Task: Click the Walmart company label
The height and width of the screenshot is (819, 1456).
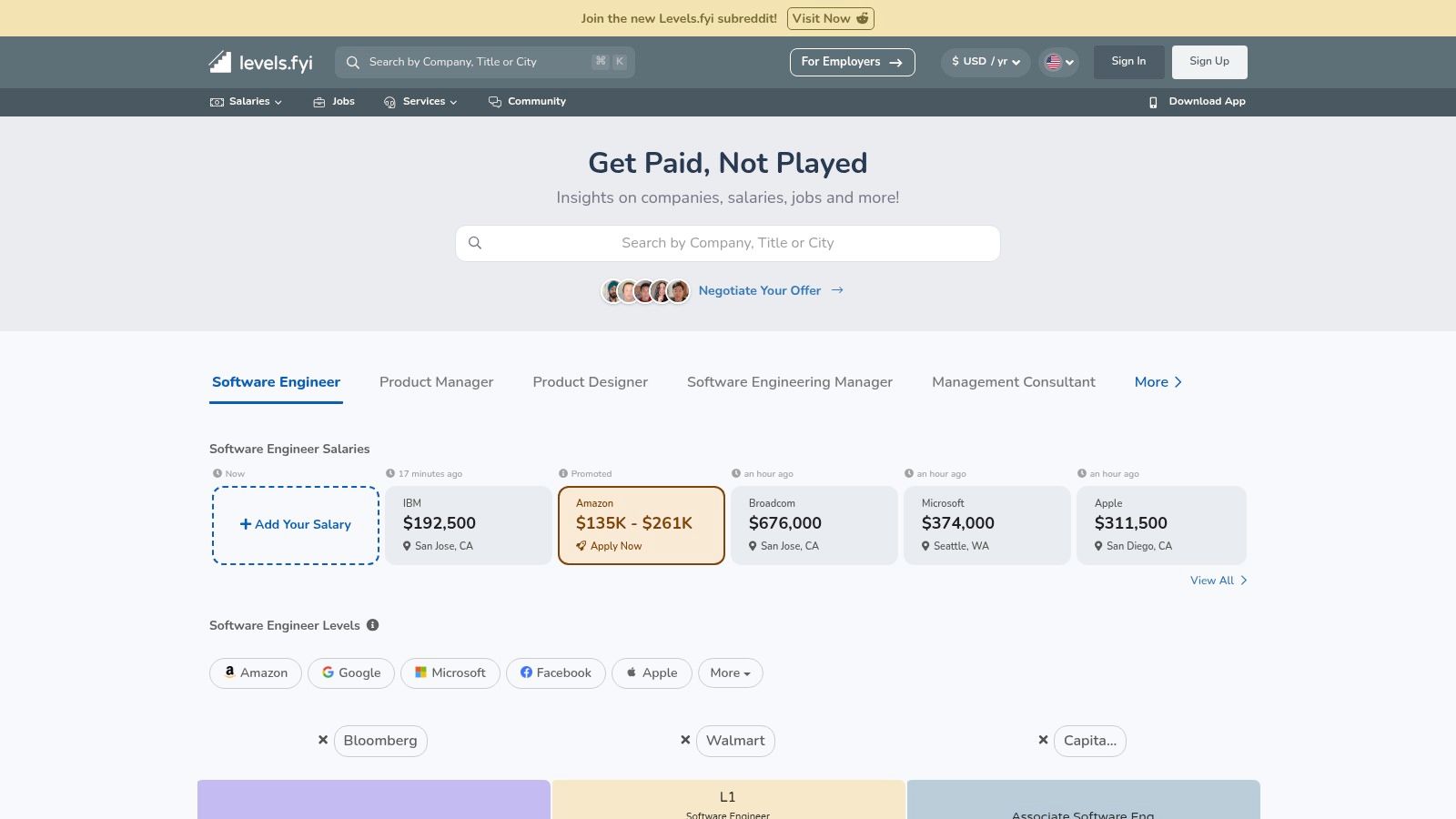Action: pos(735,741)
